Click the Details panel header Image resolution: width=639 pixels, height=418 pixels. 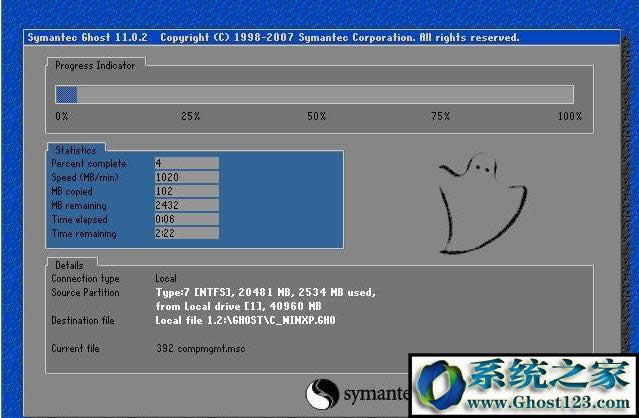tap(69, 263)
